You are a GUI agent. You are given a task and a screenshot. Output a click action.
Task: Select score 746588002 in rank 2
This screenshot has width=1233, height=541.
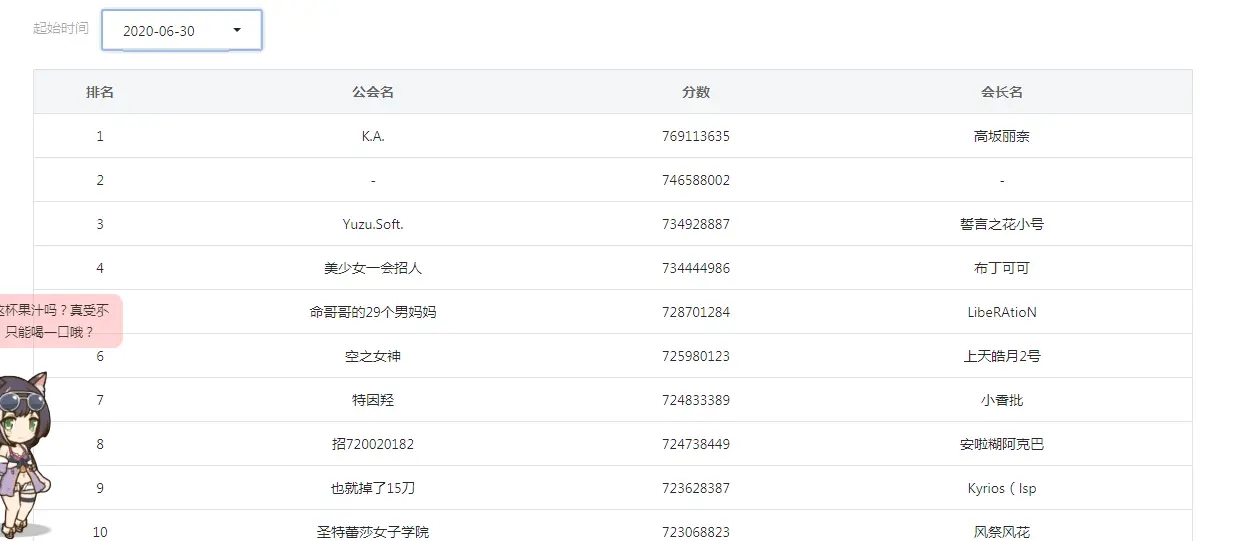click(x=696, y=180)
